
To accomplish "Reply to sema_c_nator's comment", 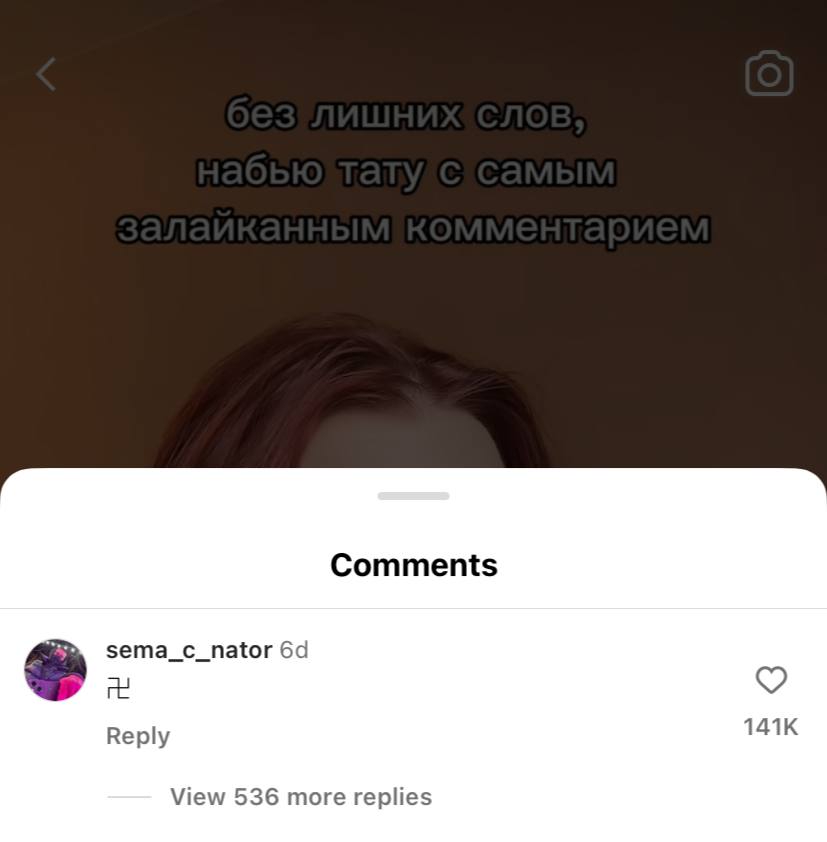I will click(138, 735).
